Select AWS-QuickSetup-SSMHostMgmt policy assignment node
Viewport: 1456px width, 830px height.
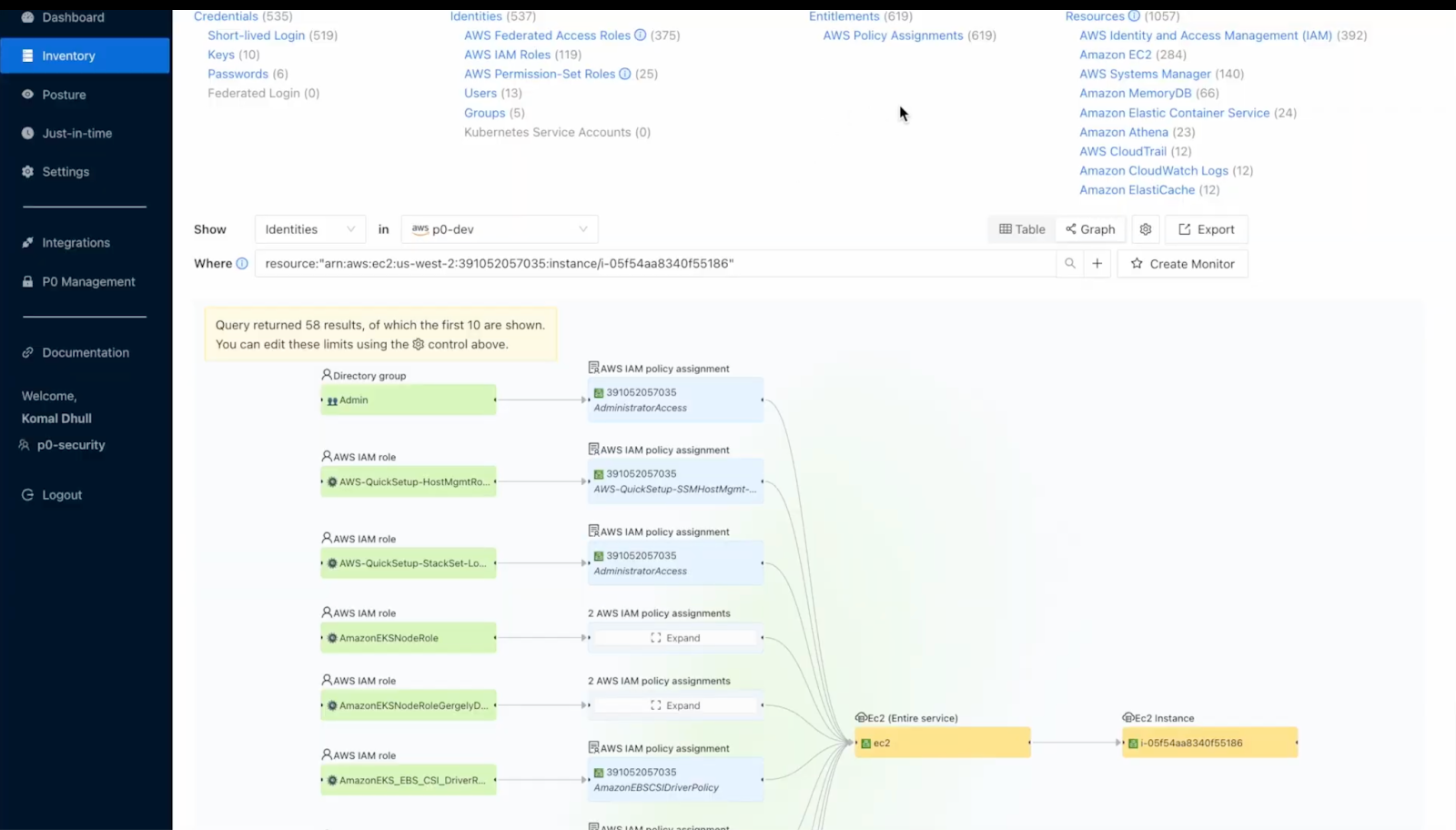(675, 481)
